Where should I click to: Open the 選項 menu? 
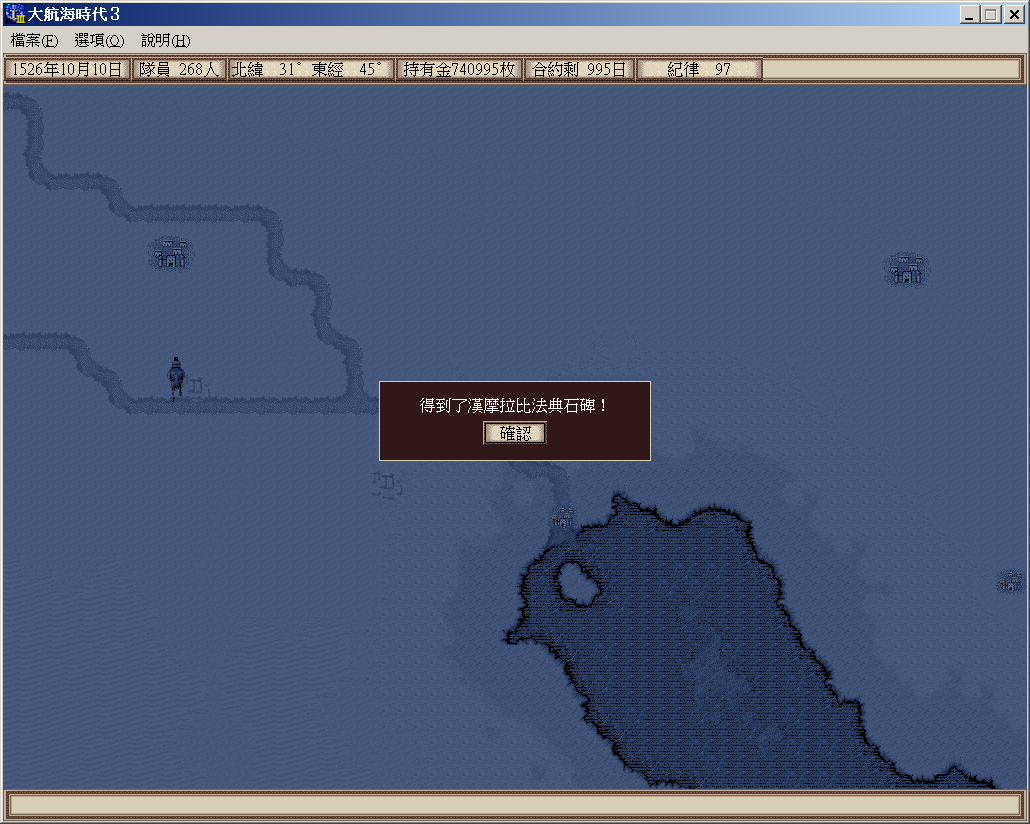[x=99, y=41]
